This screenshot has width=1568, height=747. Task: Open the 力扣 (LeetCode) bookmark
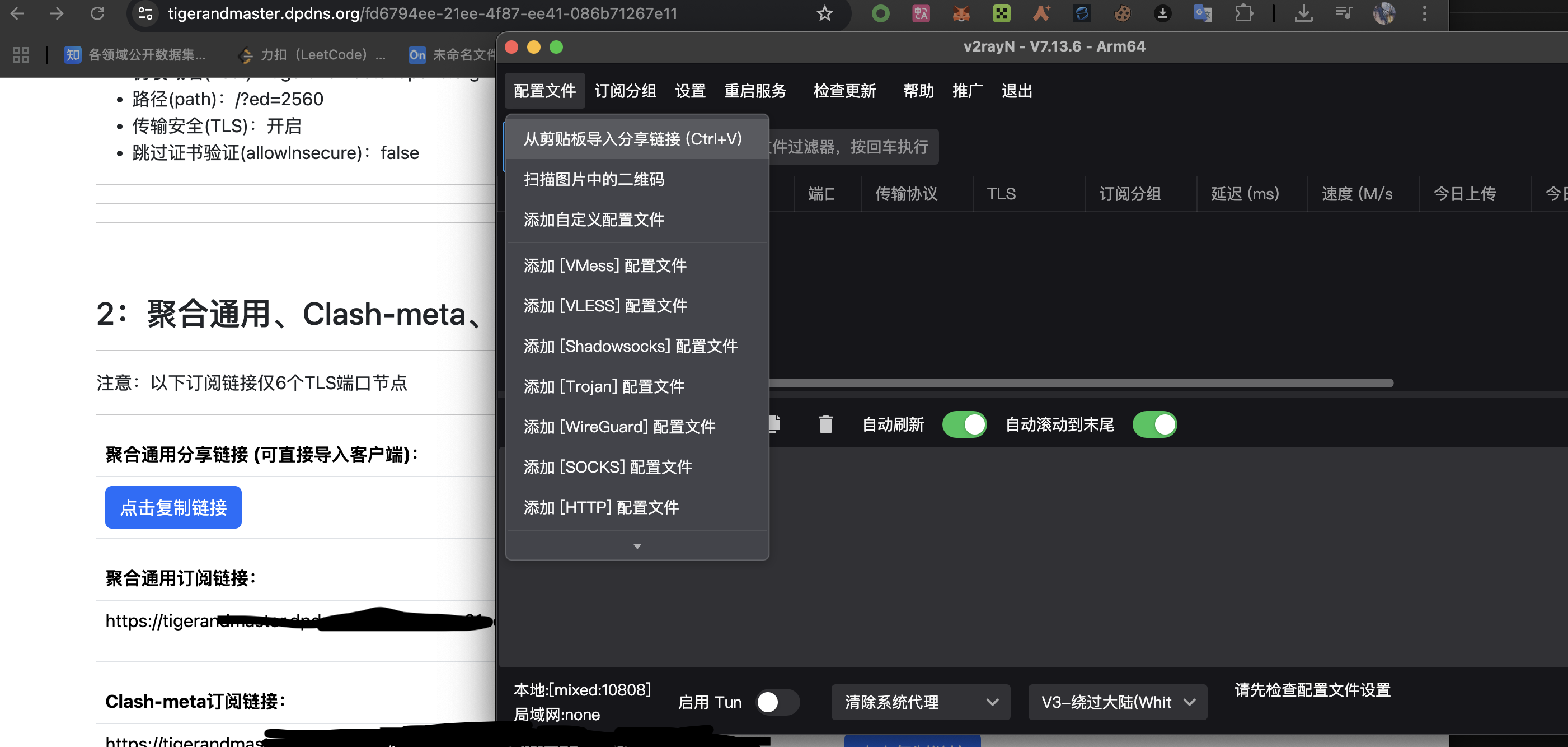click(312, 55)
